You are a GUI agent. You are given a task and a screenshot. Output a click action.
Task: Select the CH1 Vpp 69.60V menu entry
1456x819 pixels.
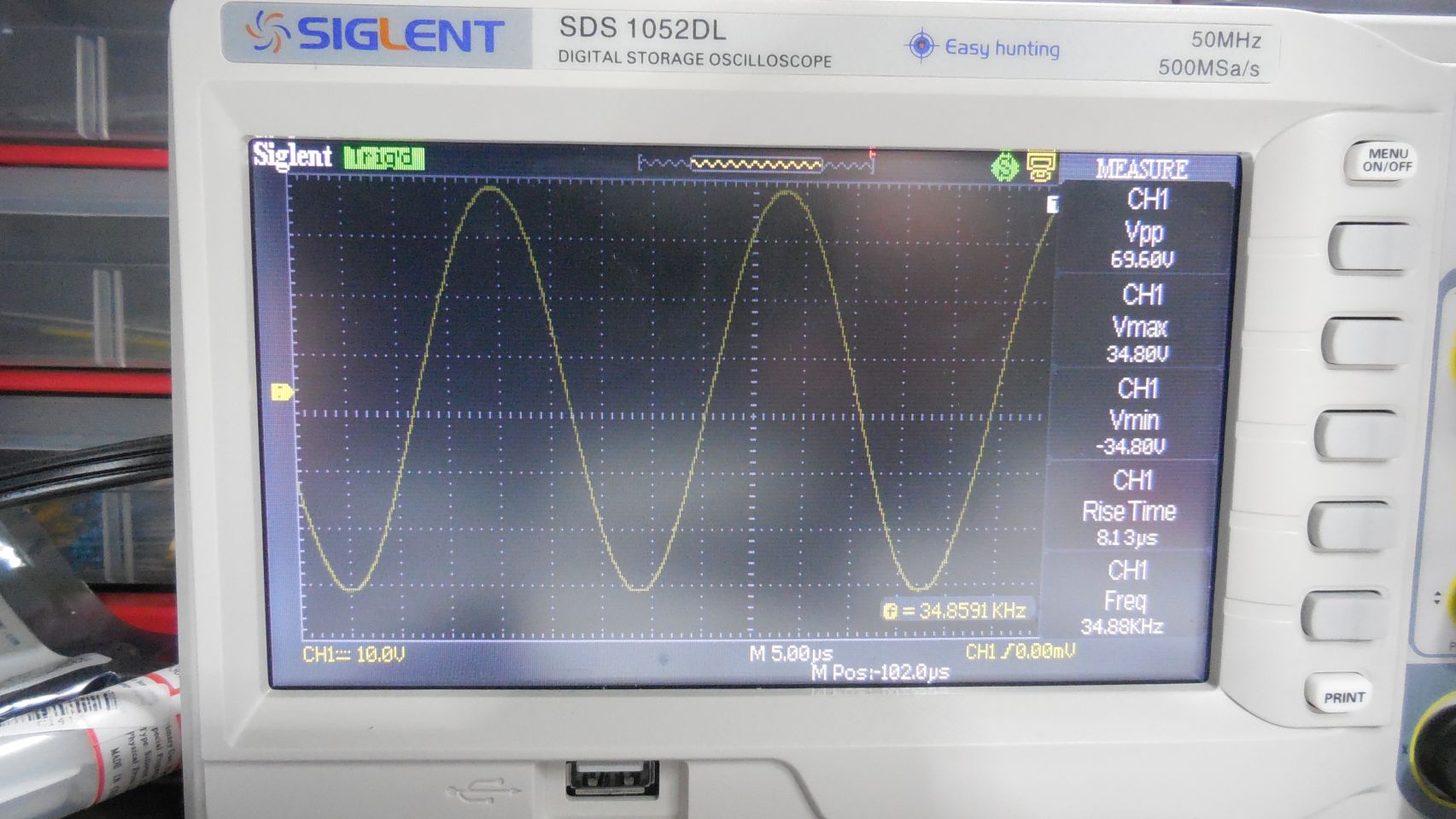click(x=1144, y=228)
